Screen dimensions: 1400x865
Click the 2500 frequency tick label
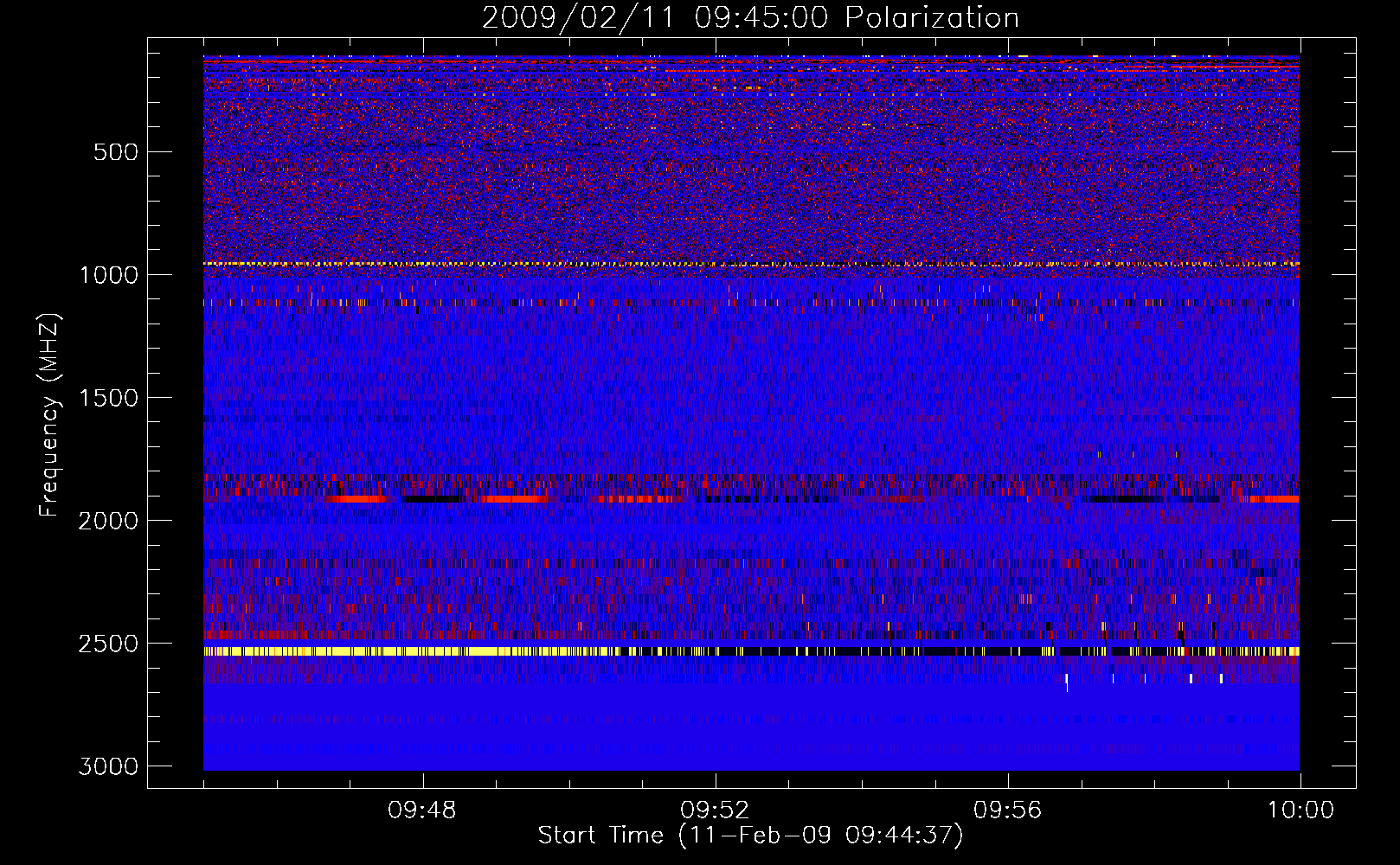click(x=108, y=644)
